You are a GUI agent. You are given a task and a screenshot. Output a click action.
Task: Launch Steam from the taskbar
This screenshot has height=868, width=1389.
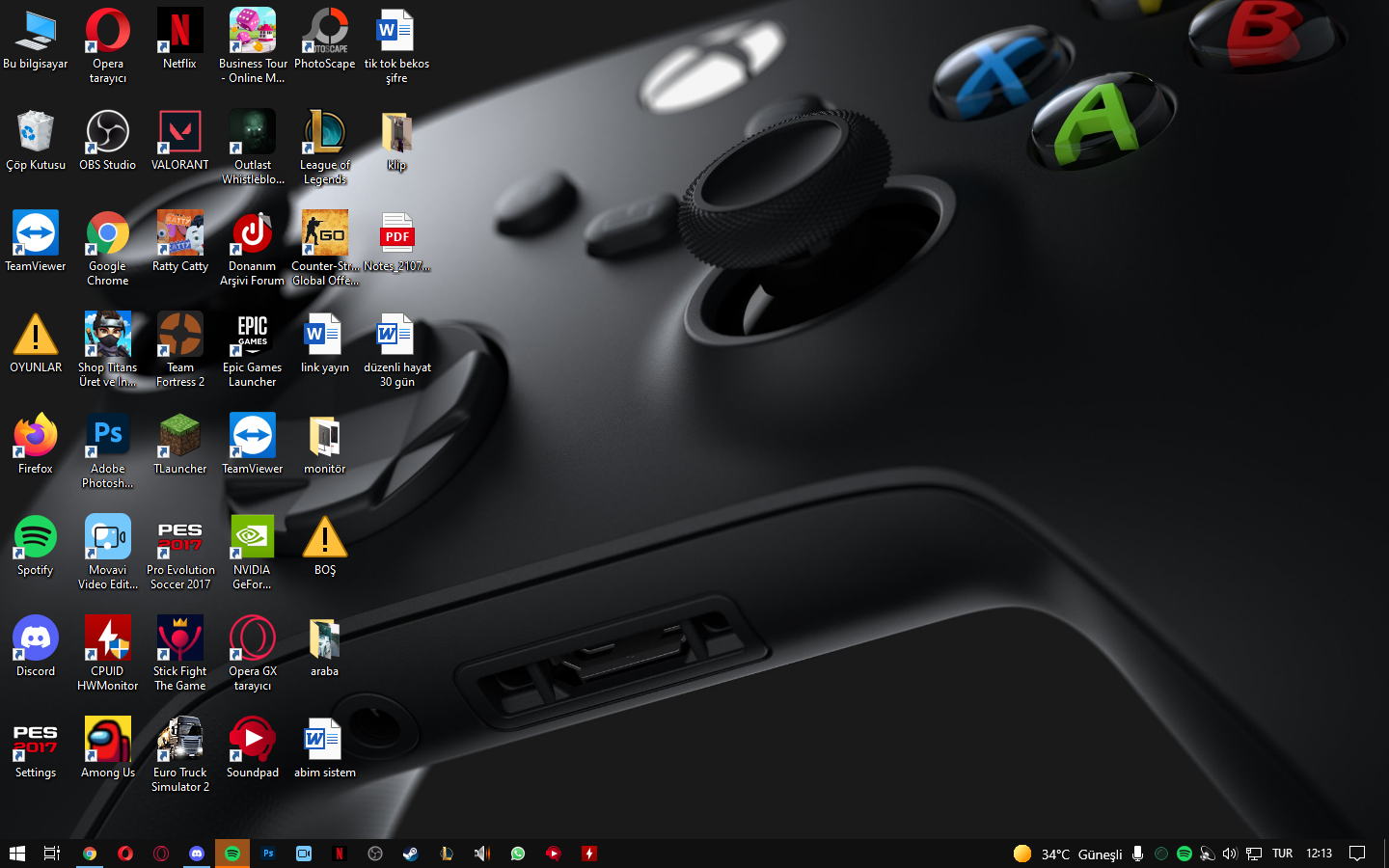pyautogui.click(x=411, y=854)
